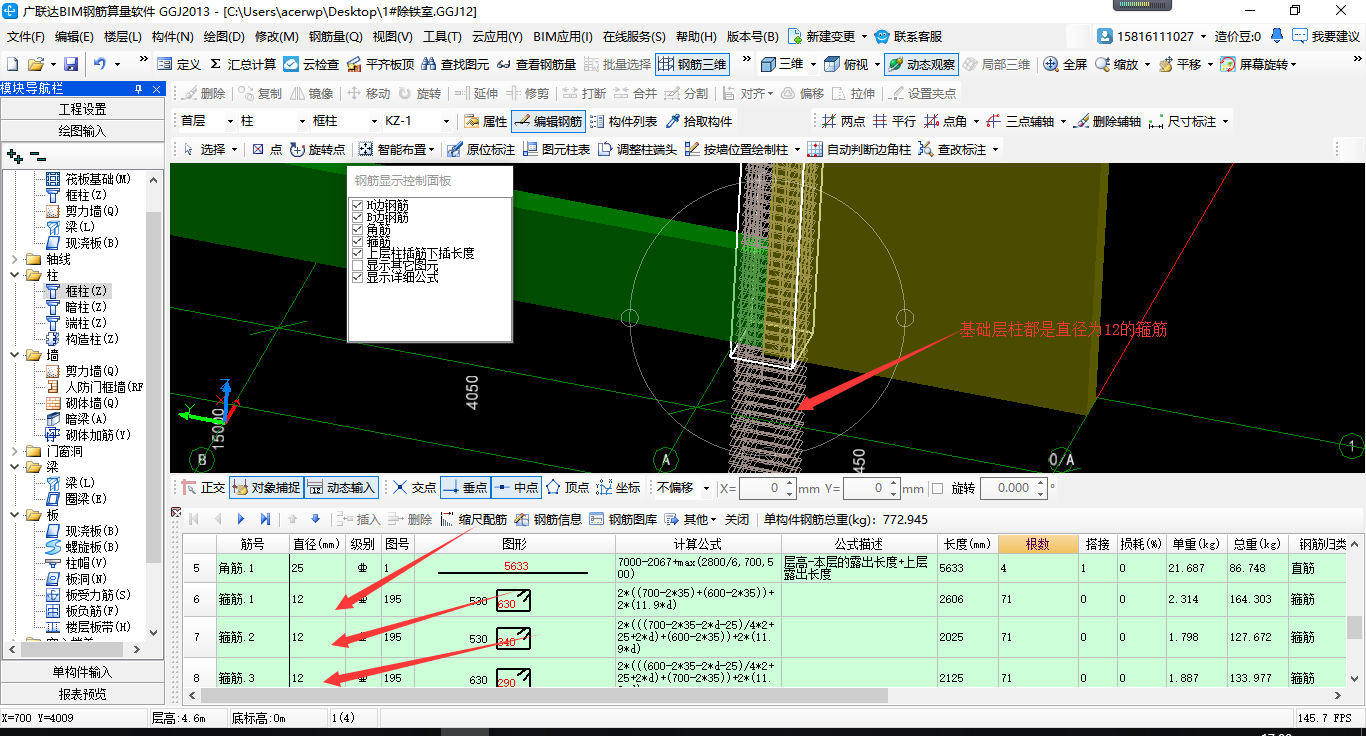Screen dimensions: 1366x736
Task: Toggle 箍筋 checkbox
Action: [x=357, y=241]
